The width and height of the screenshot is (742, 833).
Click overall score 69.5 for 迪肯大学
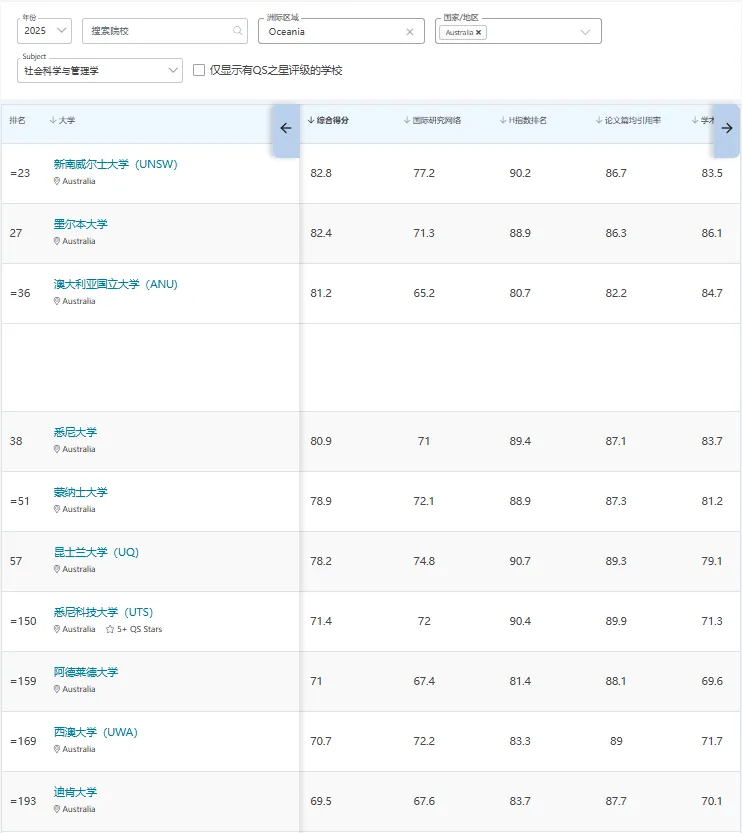(321, 802)
